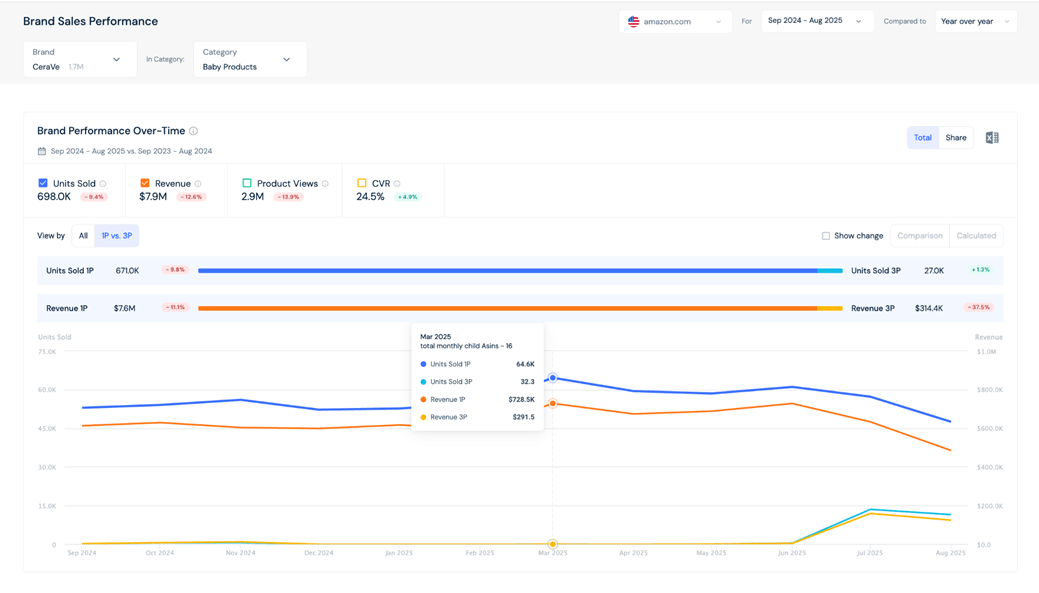Viewport: 1039px width, 593px height.
Task: Tick the Show change checkbox
Action: [x=826, y=236]
